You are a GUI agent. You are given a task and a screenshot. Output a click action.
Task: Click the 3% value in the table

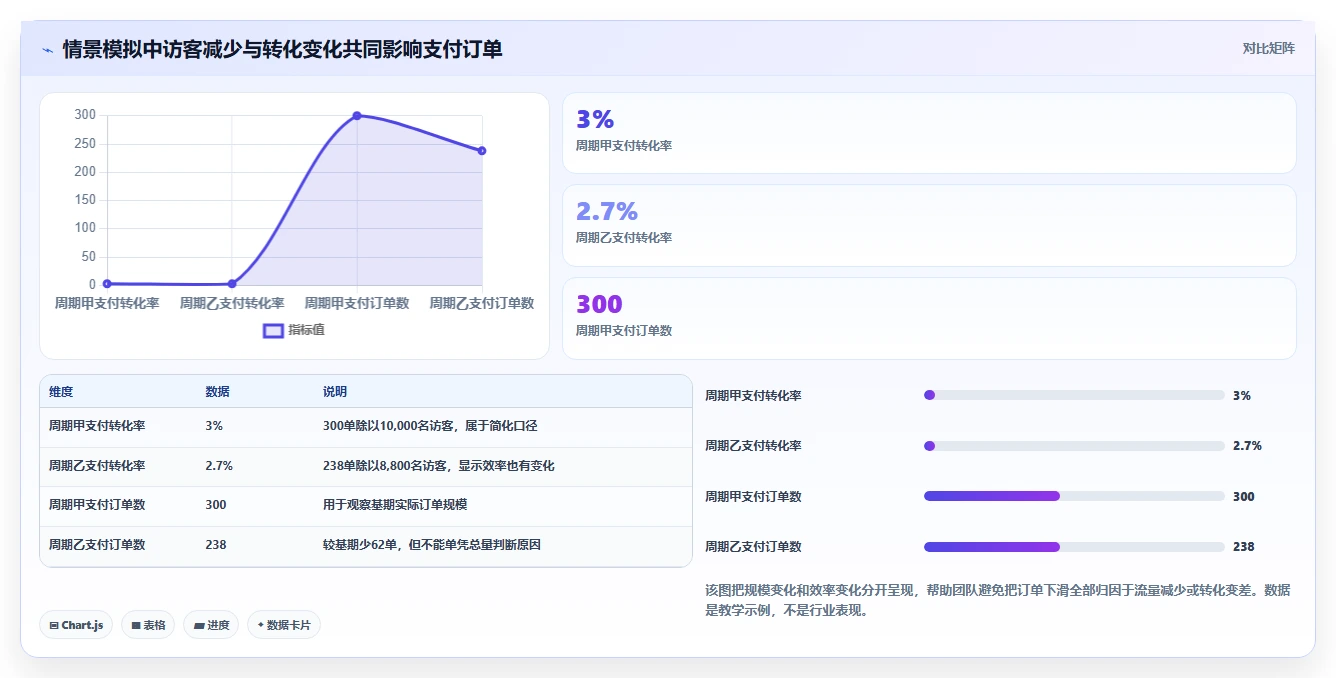click(214, 426)
